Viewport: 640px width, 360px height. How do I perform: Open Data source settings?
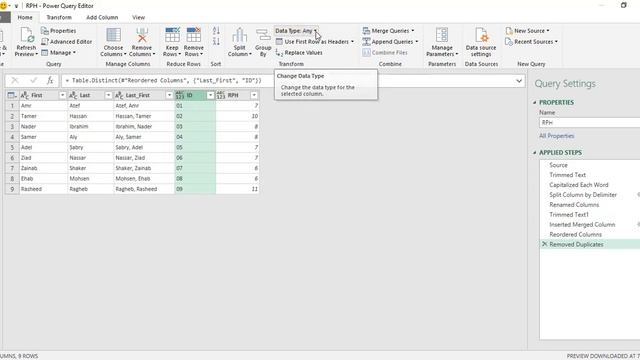tap(481, 42)
